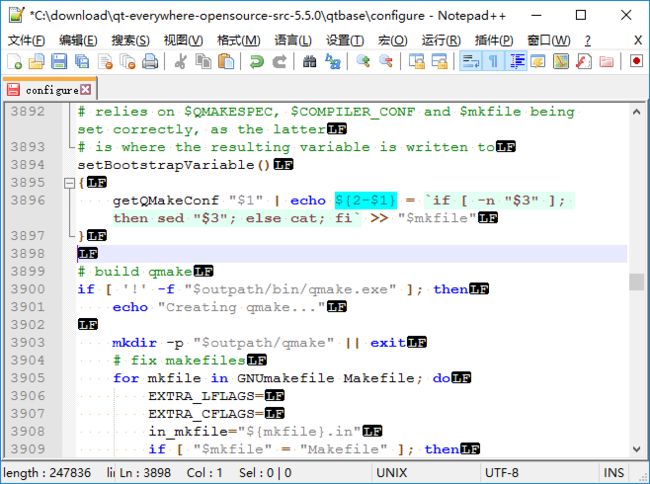Click the INS insert mode indicator
The image size is (650, 484).
click(x=614, y=473)
